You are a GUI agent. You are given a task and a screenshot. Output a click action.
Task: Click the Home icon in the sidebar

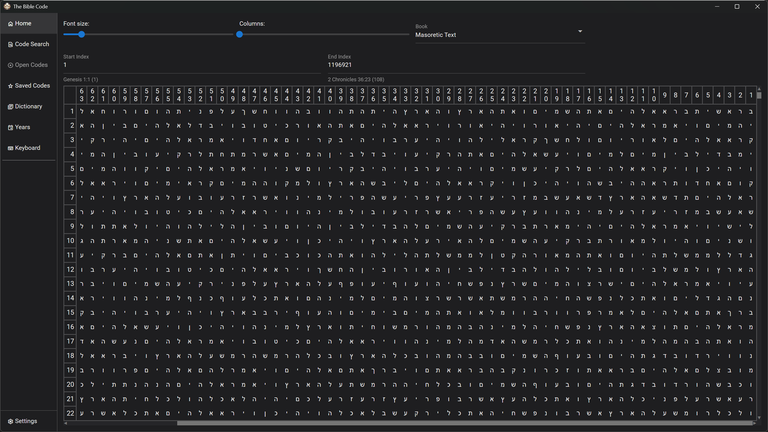[10, 23]
